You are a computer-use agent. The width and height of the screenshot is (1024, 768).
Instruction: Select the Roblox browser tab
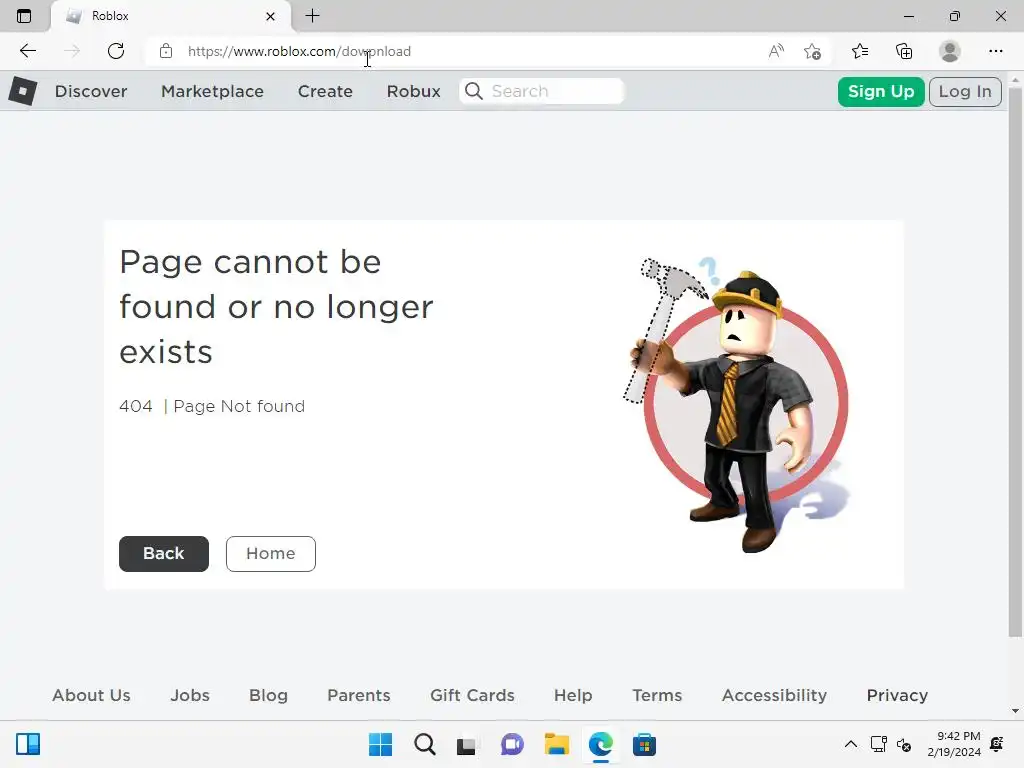[x=171, y=16]
